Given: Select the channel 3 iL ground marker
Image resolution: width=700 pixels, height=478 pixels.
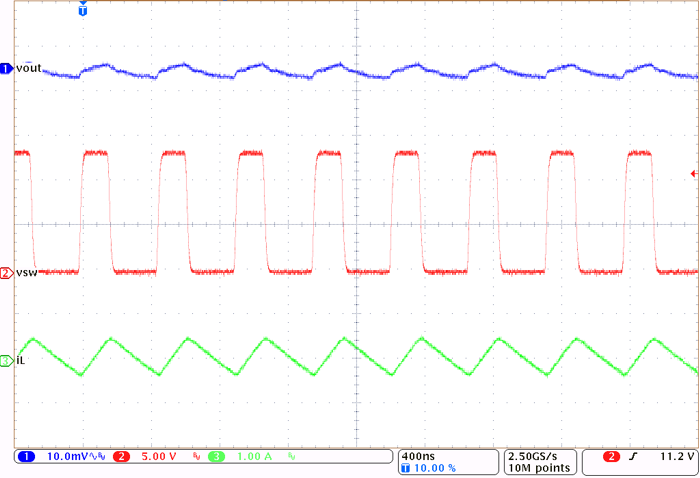Looking at the screenshot, I should (6, 360).
